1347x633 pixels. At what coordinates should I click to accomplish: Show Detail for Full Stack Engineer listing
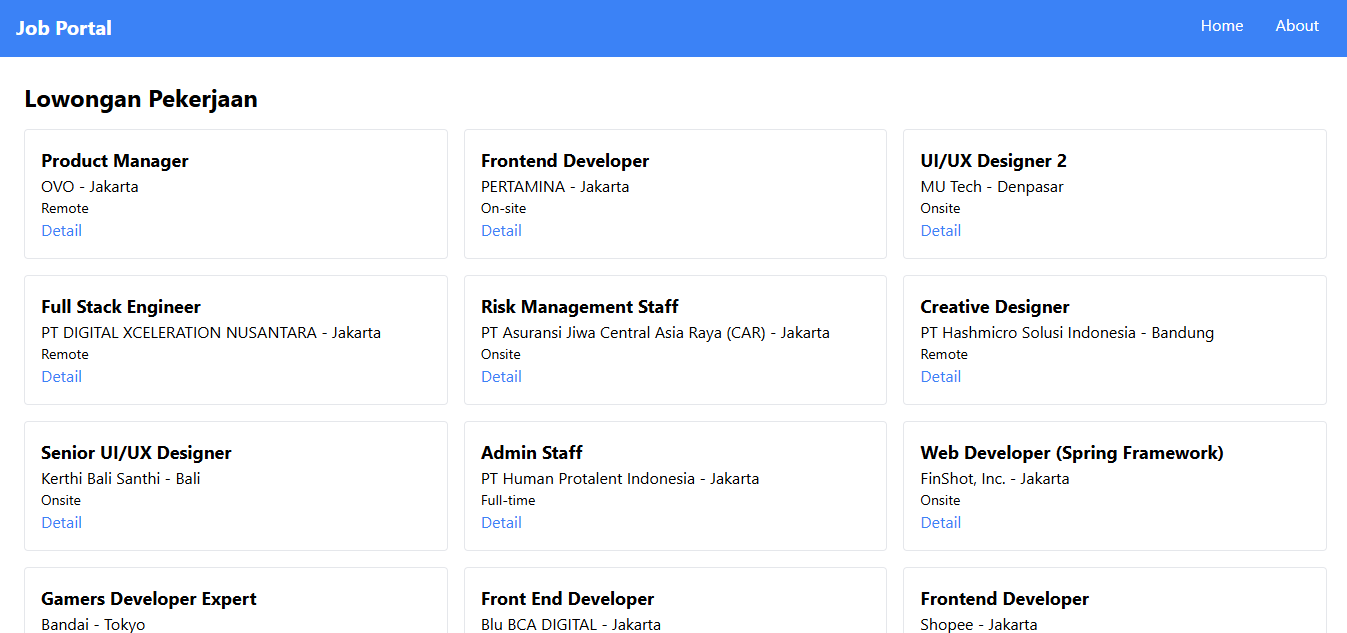pyautogui.click(x=61, y=377)
